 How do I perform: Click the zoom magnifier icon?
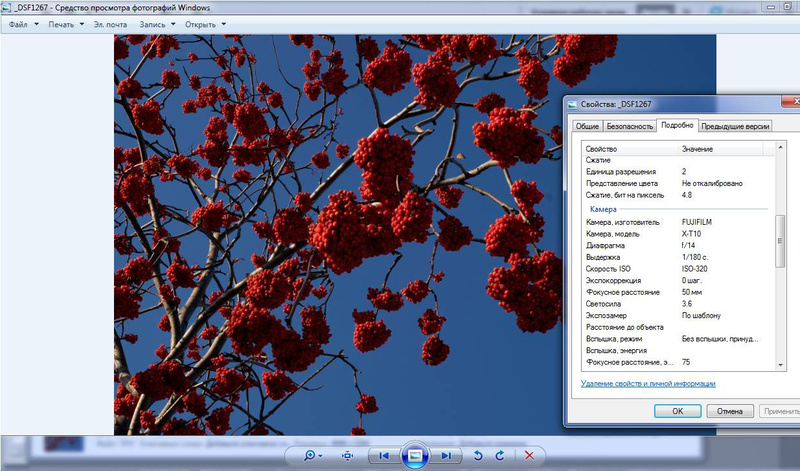coord(312,456)
